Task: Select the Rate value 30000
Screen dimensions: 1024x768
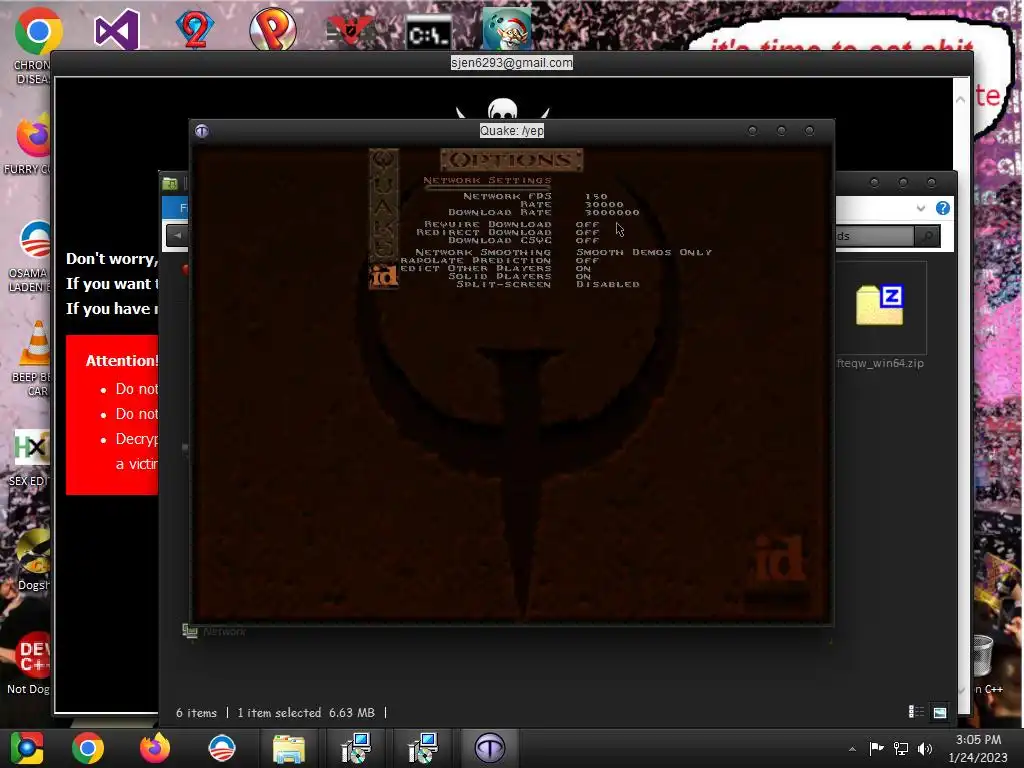Action: [x=604, y=204]
